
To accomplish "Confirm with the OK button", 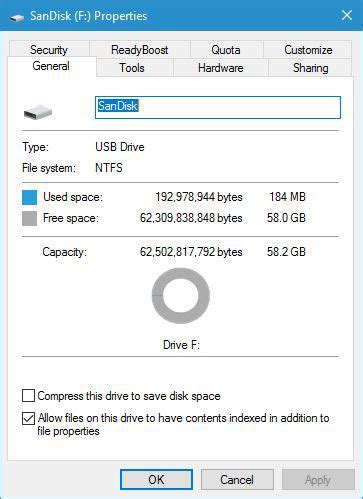I will (x=156, y=480).
